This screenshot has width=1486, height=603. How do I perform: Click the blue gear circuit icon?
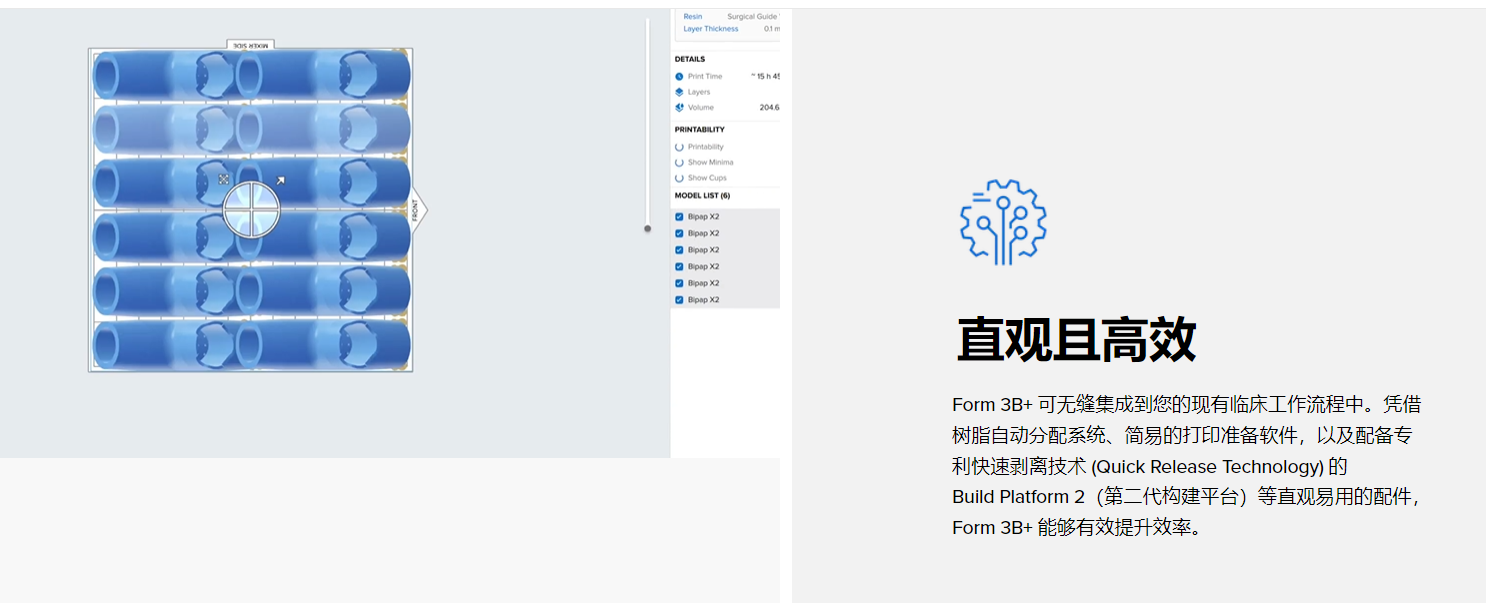click(x=1002, y=222)
